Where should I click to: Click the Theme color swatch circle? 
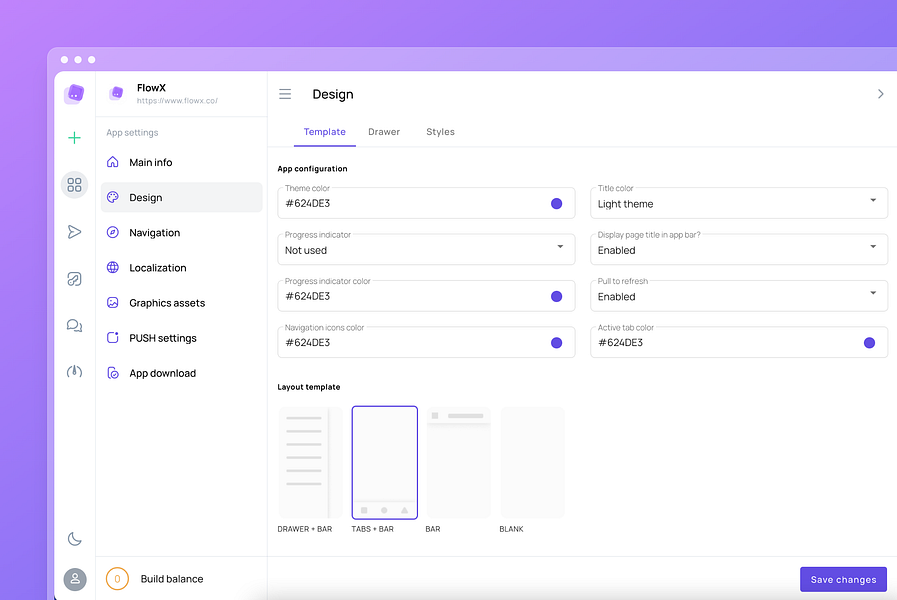click(x=556, y=204)
